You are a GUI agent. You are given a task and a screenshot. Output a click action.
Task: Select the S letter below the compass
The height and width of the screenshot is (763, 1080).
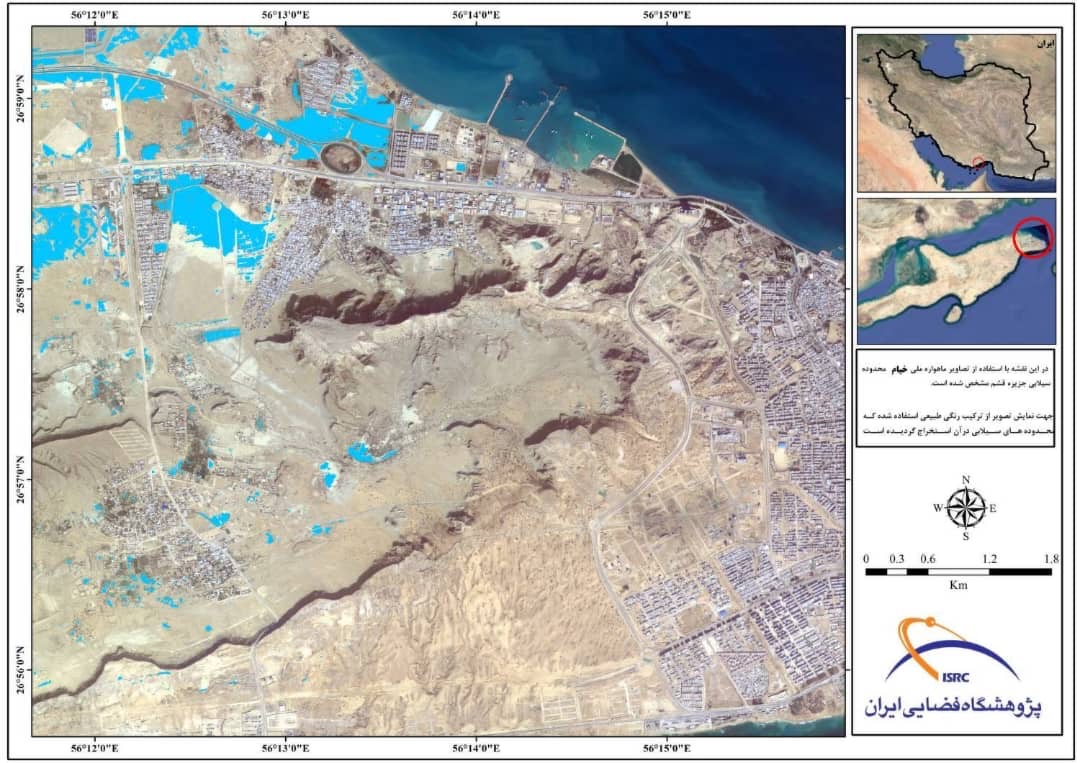(x=965, y=537)
